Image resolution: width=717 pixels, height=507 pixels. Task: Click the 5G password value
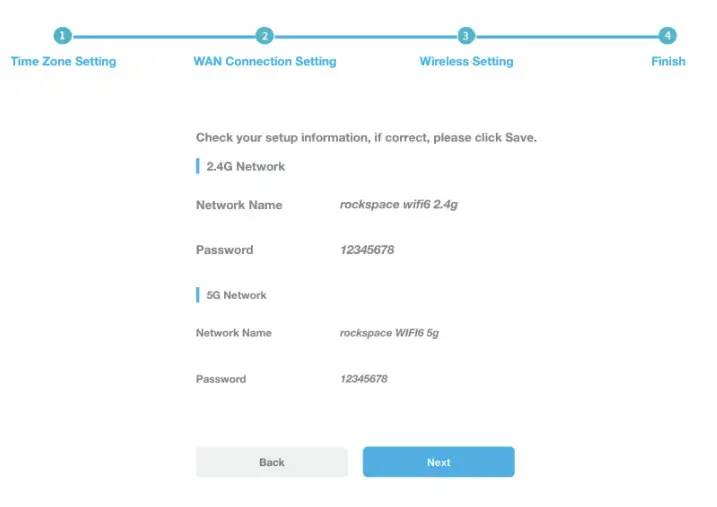pyautogui.click(x=363, y=379)
